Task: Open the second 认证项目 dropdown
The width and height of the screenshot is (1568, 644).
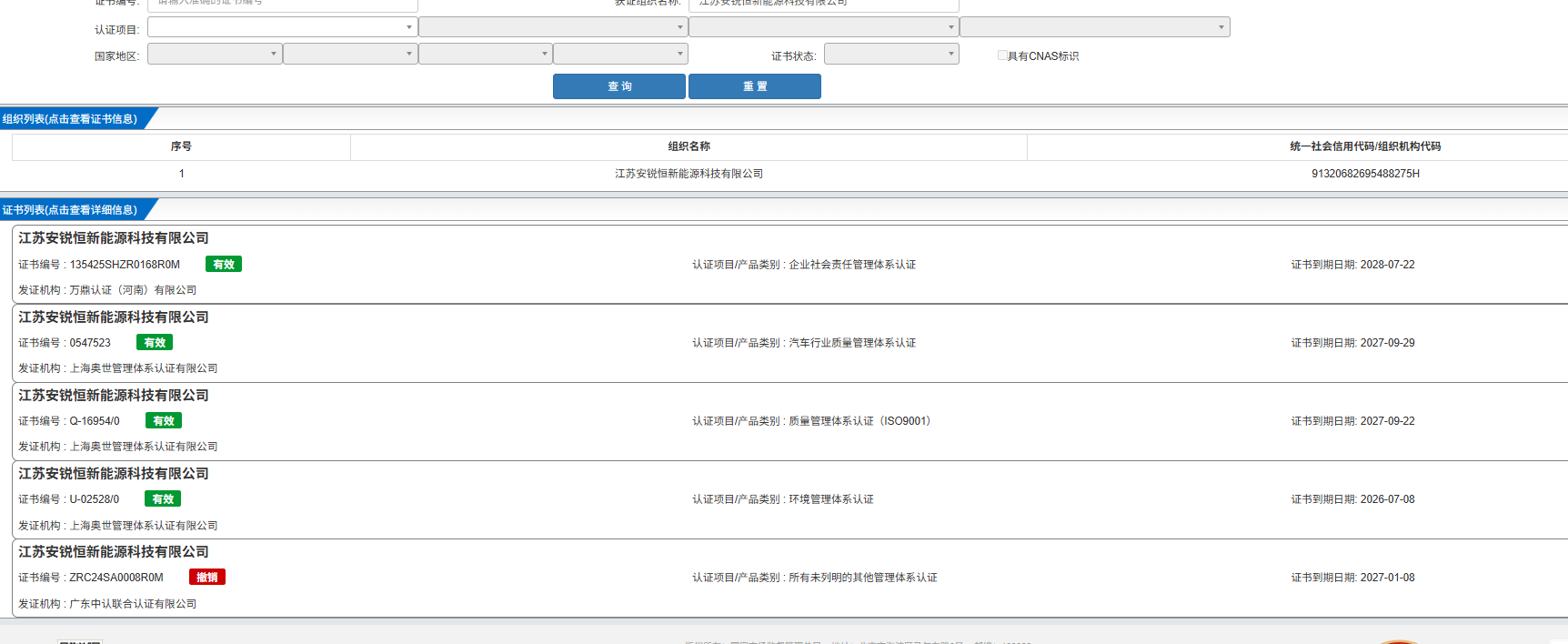Action: coord(553,27)
